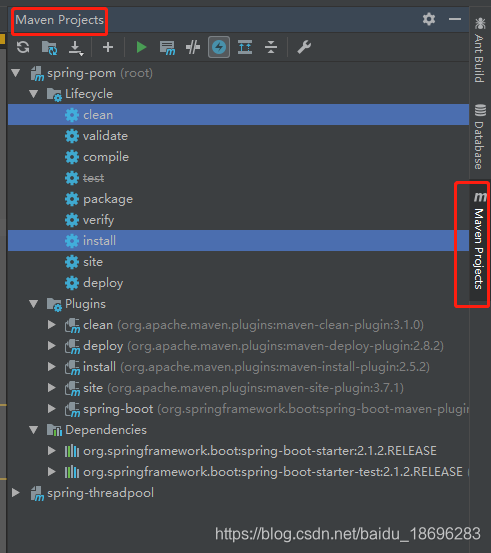The height and width of the screenshot is (553, 491).
Task: Select the maven-deploy-plugin:2.8.2 row
Action: coord(238,346)
